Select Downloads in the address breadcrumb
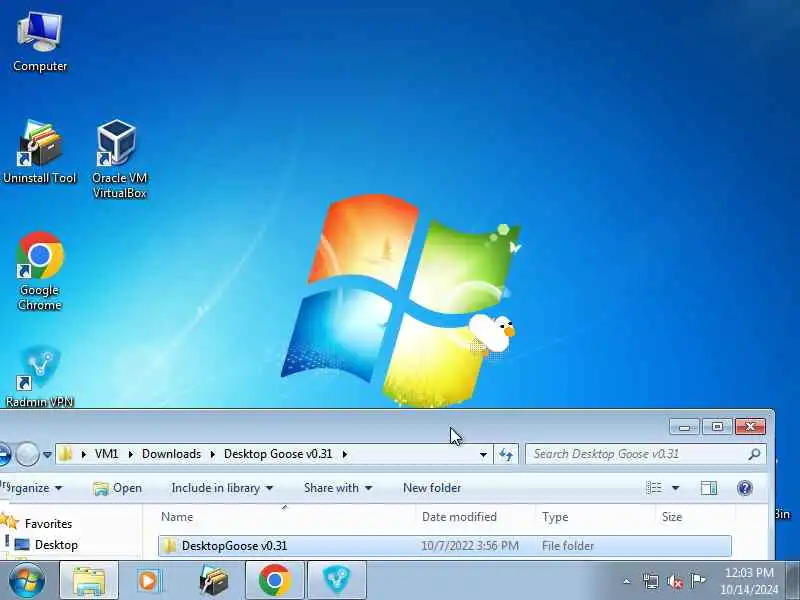 pyautogui.click(x=171, y=454)
